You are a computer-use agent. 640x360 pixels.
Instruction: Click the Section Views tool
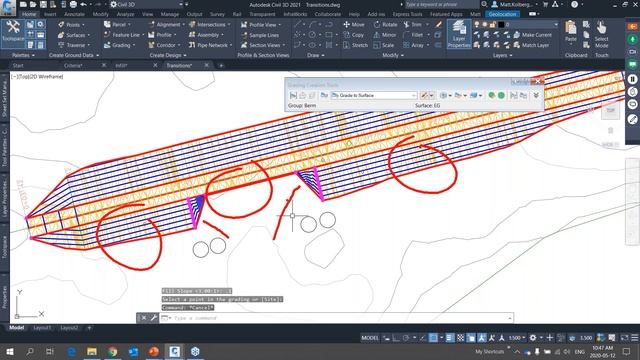262,45
